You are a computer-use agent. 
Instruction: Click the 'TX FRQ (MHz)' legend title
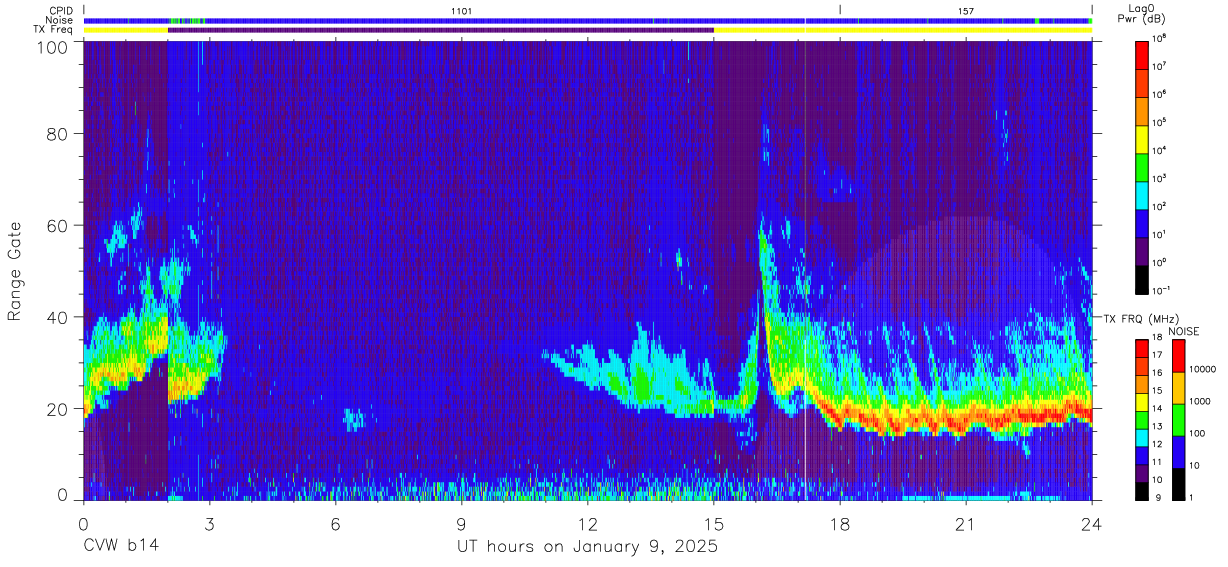1141,318
